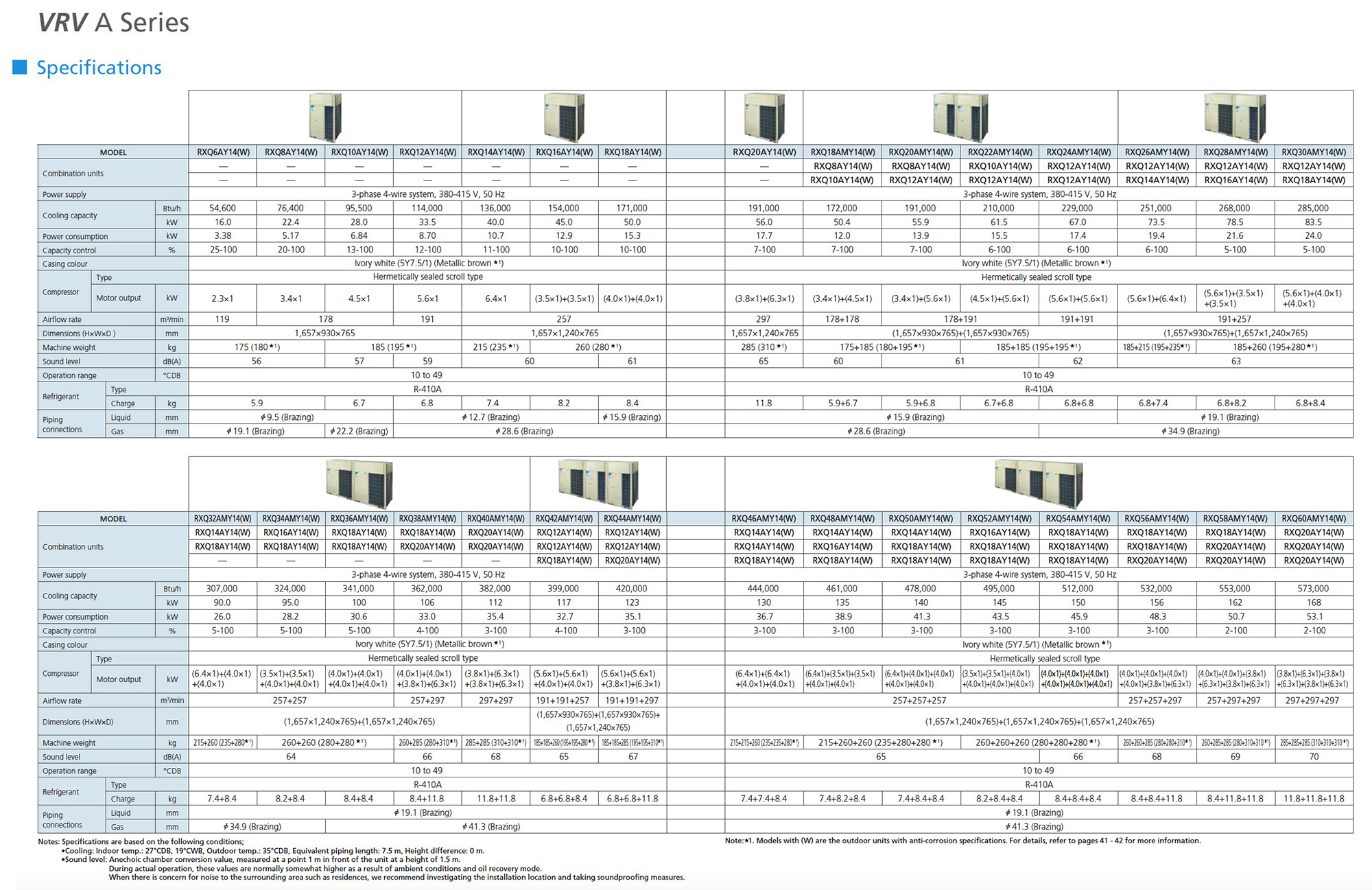Select the RXQ60AMY14(W) model header cell
The width and height of the screenshot is (1372, 890).
click(1314, 519)
